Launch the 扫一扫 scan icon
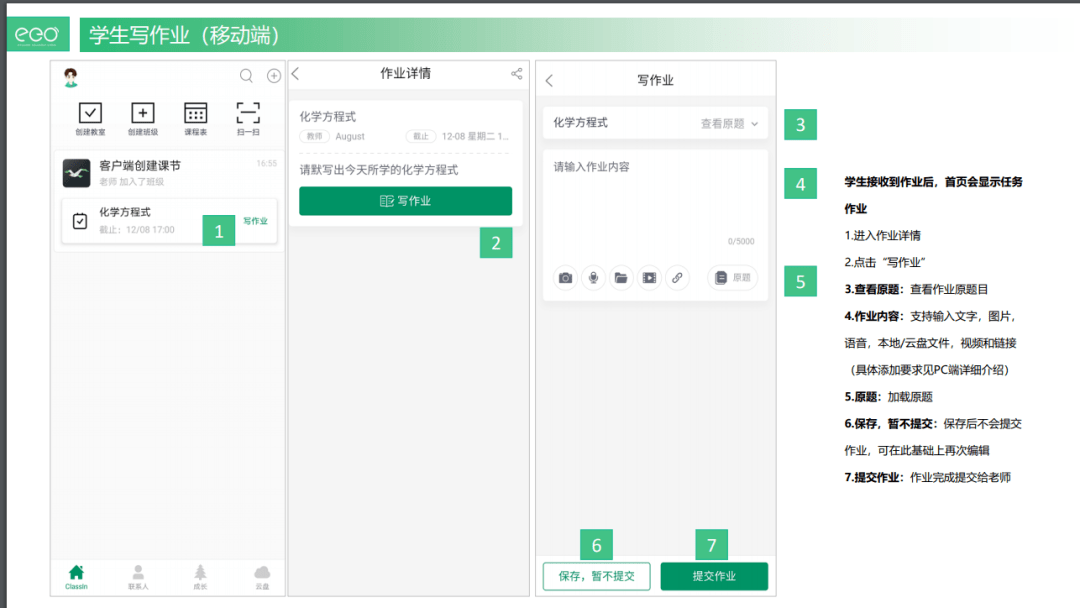The image size is (1080, 608). (x=248, y=118)
